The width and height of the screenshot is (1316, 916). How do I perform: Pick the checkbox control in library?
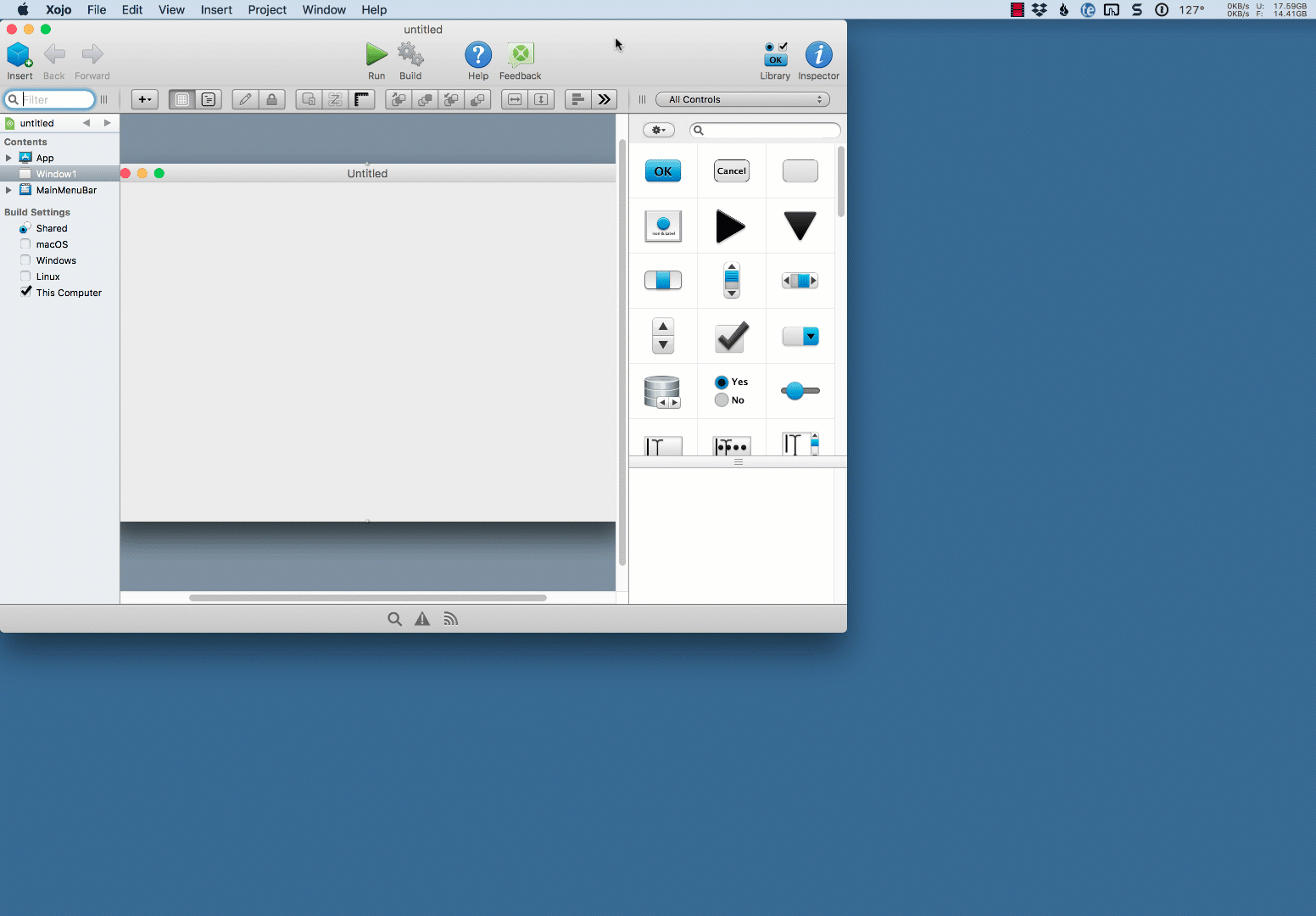pos(732,337)
